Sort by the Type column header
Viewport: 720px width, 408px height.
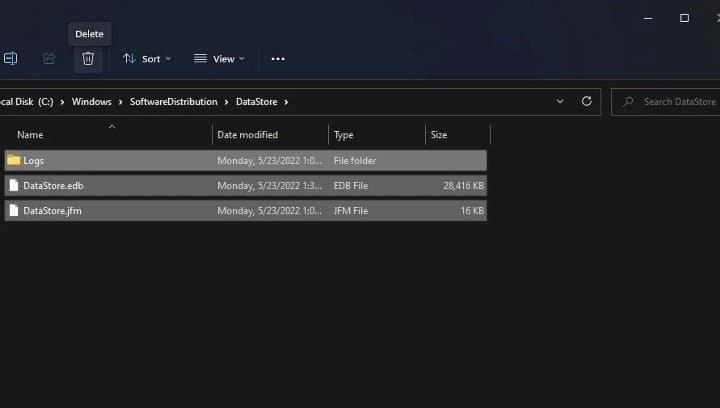[x=343, y=135]
